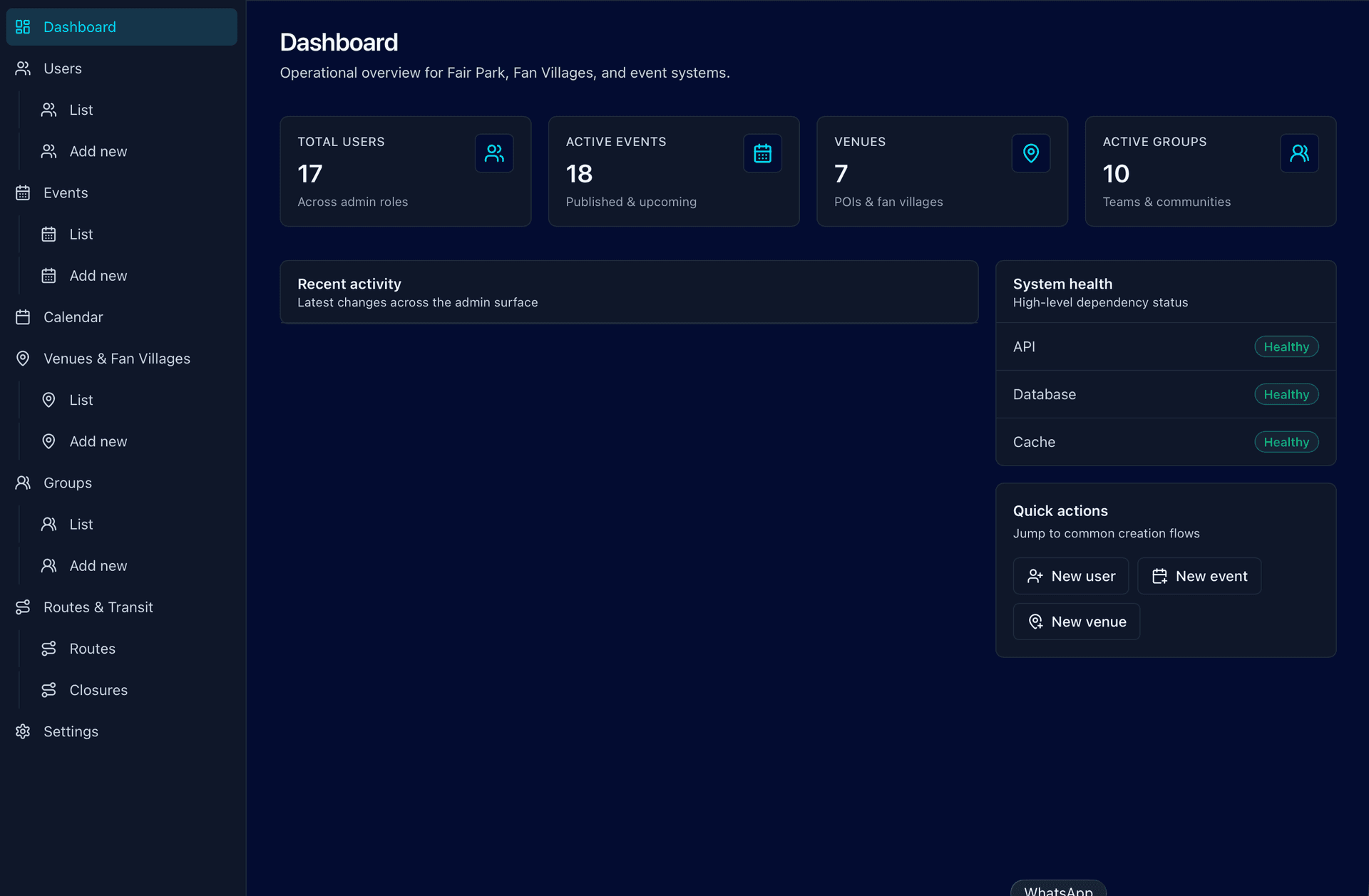
Task: Click New event button text
Action: click(x=1211, y=576)
